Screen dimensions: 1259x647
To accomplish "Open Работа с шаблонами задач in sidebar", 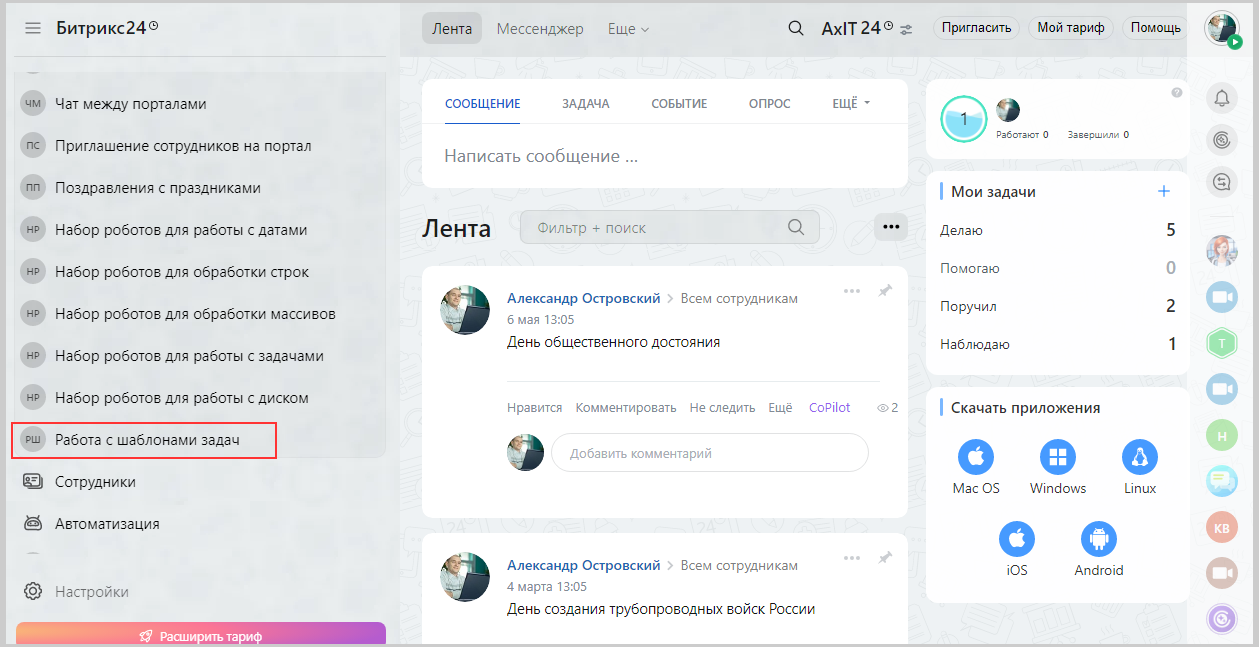I will (x=147, y=440).
